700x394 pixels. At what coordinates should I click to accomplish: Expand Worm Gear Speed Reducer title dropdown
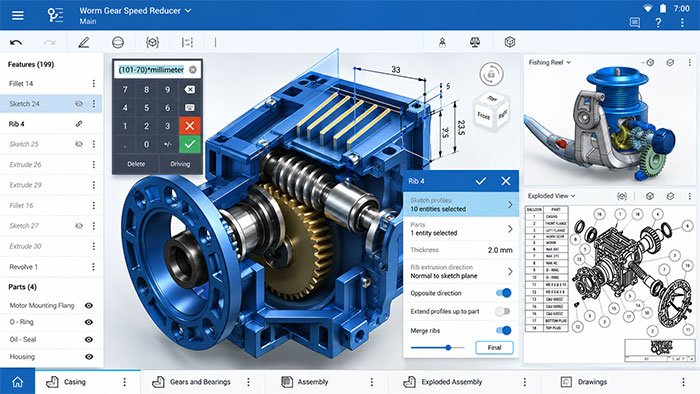point(188,10)
